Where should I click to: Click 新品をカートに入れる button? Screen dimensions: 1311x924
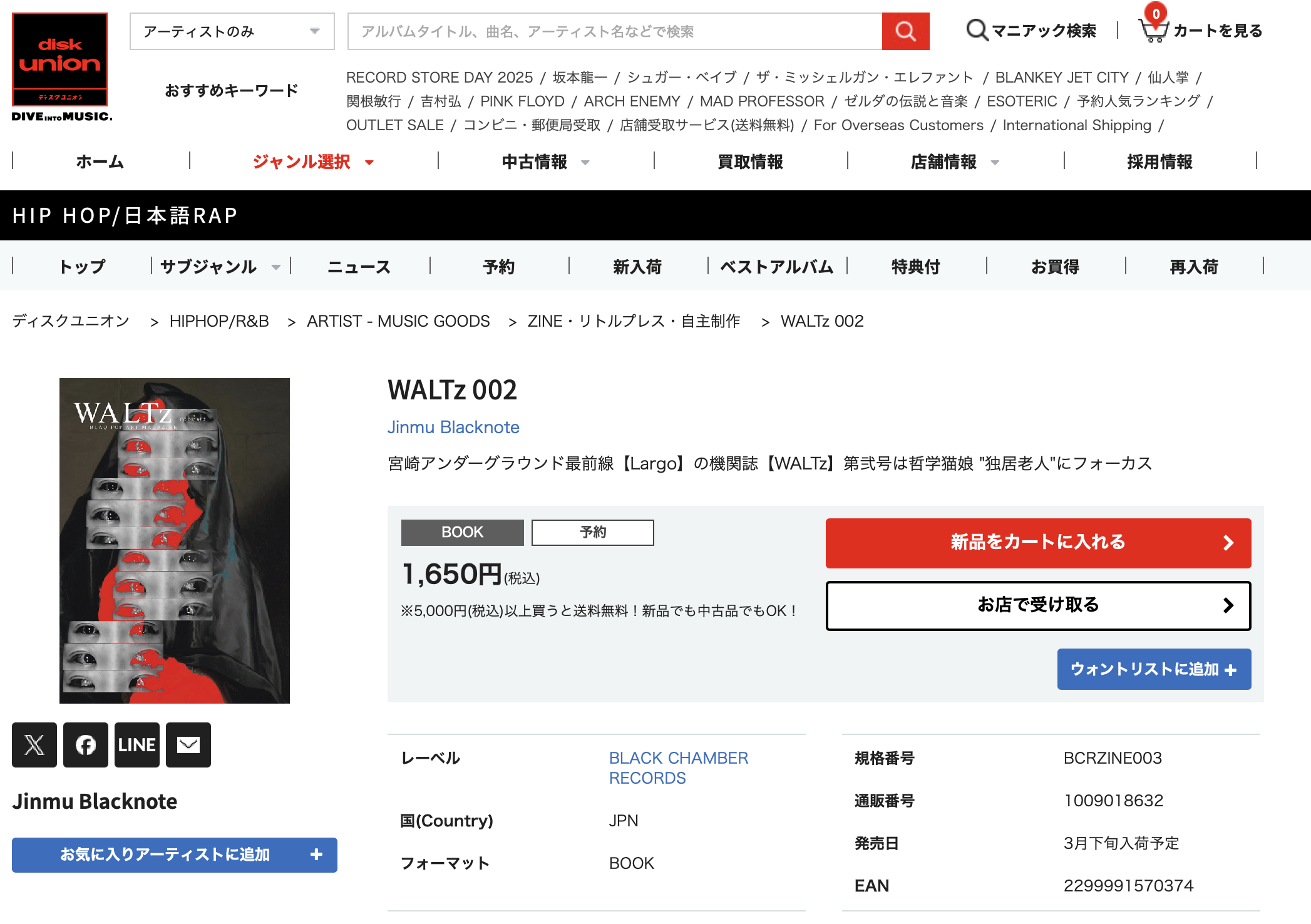[1038, 543]
